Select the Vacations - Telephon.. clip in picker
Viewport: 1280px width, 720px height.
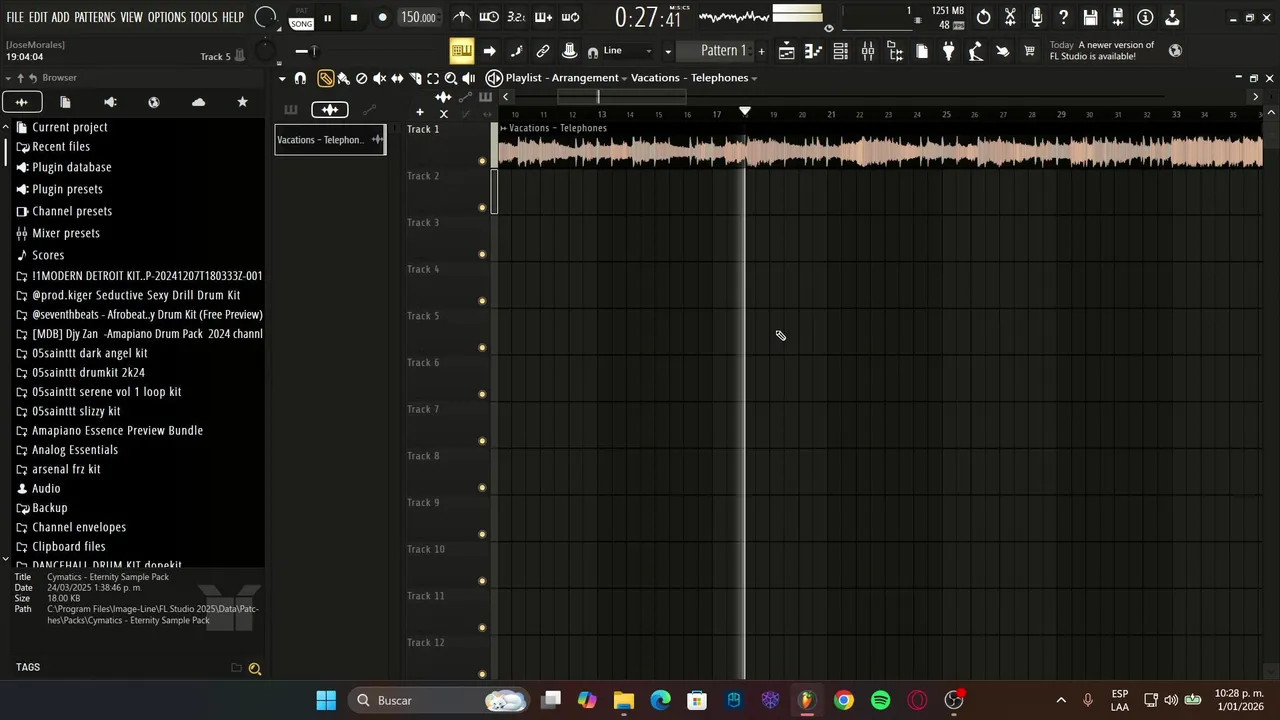click(330, 140)
